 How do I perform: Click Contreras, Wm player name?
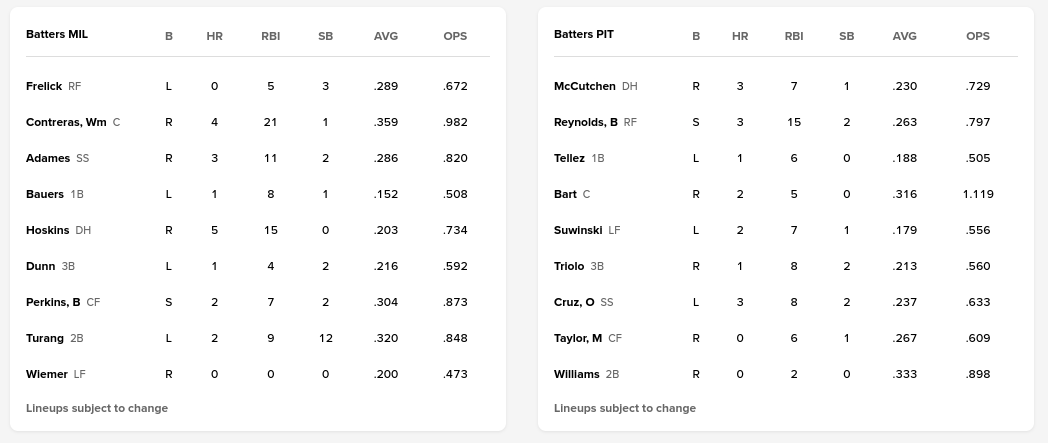[66, 122]
